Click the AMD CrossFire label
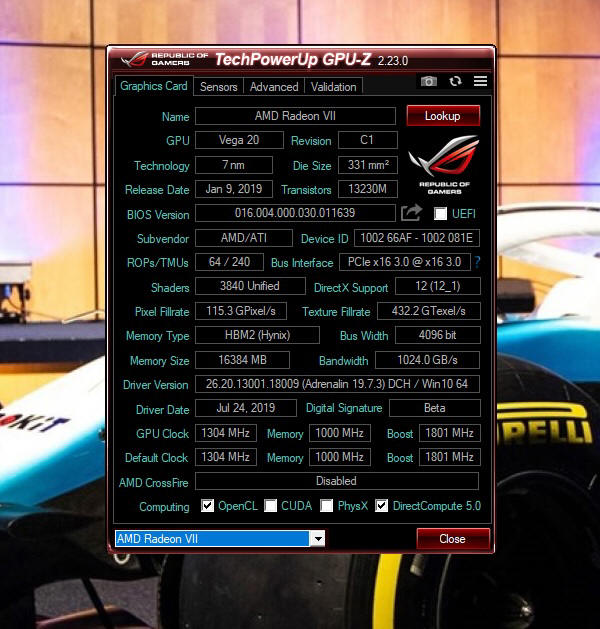This screenshot has height=629, width=600. 154,483
